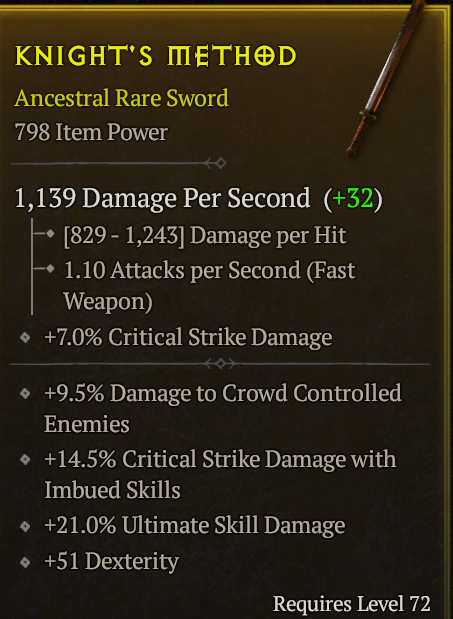Click the Damage per Hit diamond marker

point(50,234)
